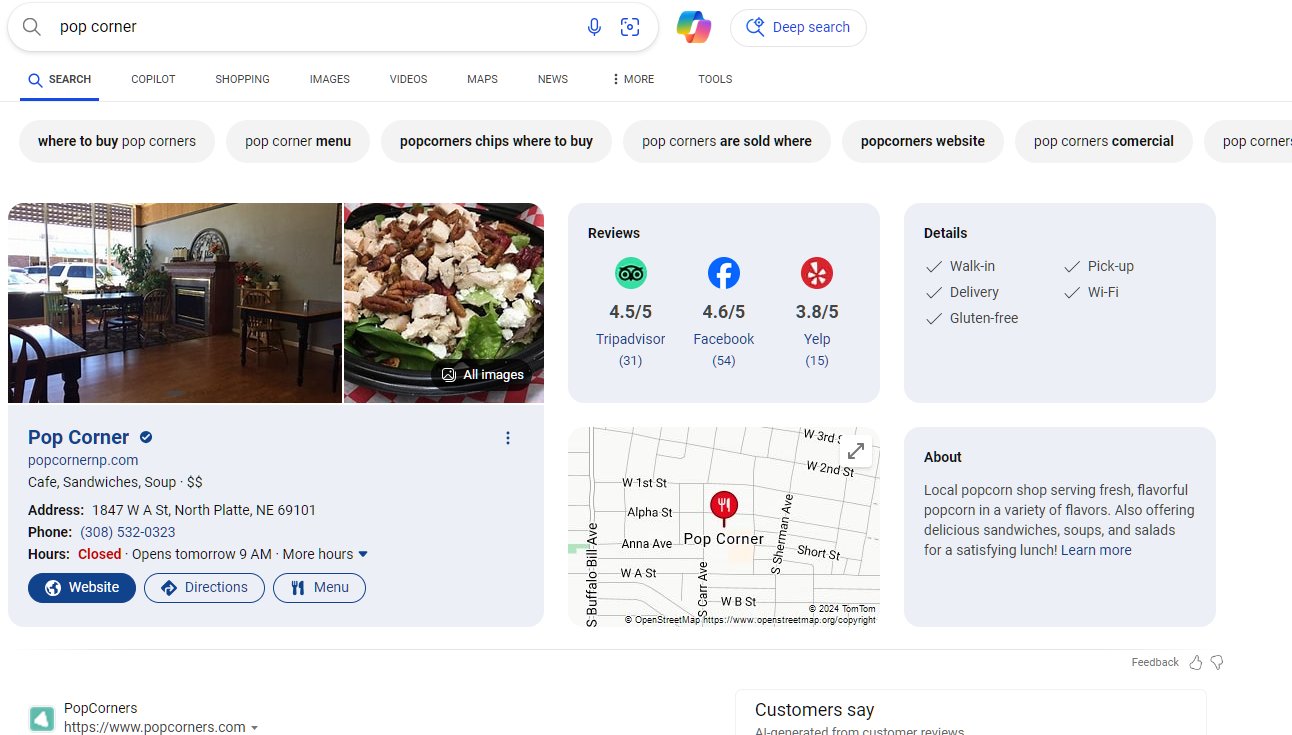The height and width of the screenshot is (735, 1292).
Task: Open Facebook reviews link
Action: pos(724,339)
